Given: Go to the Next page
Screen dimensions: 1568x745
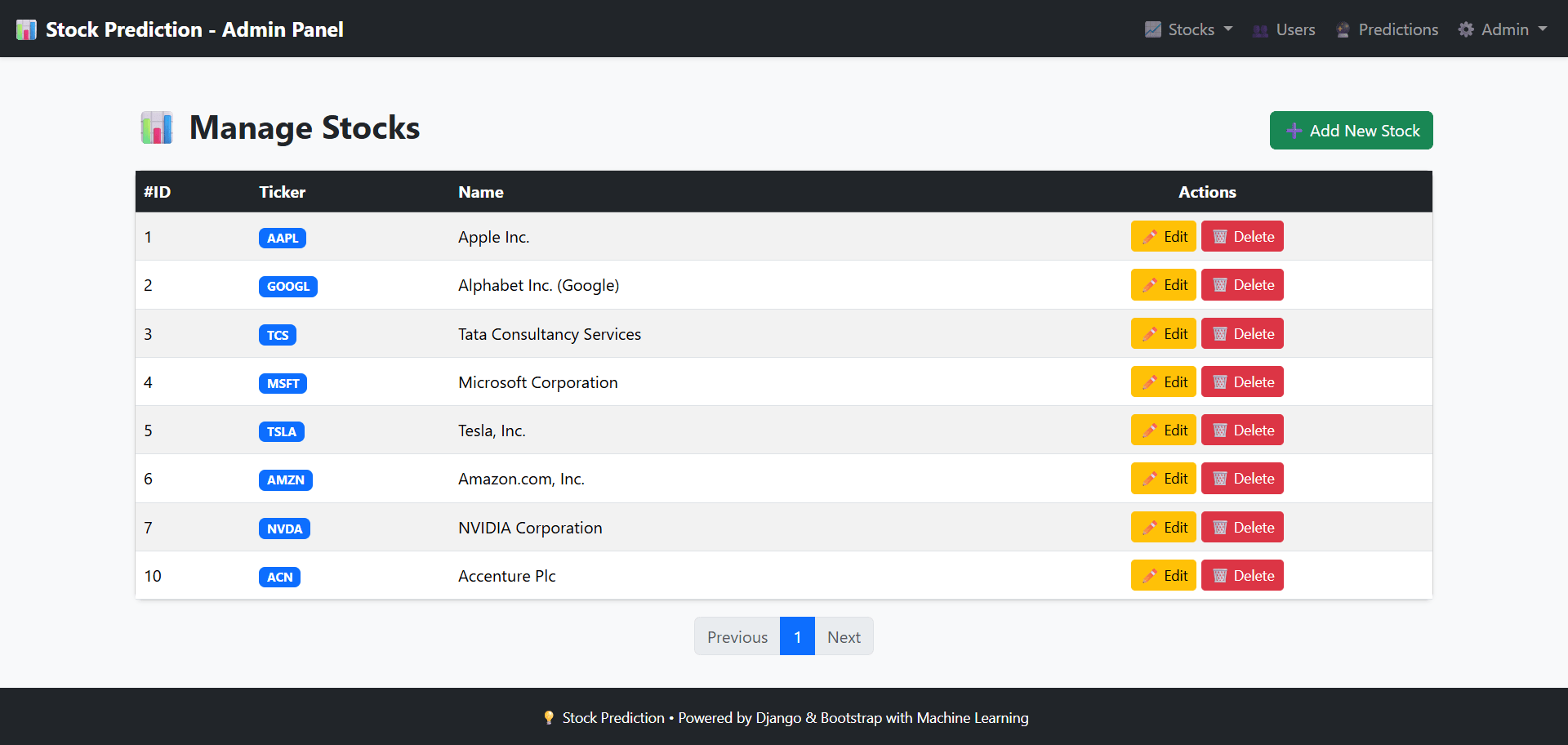Looking at the screenshot, I should pyautogui.click(x=844, y=637).
